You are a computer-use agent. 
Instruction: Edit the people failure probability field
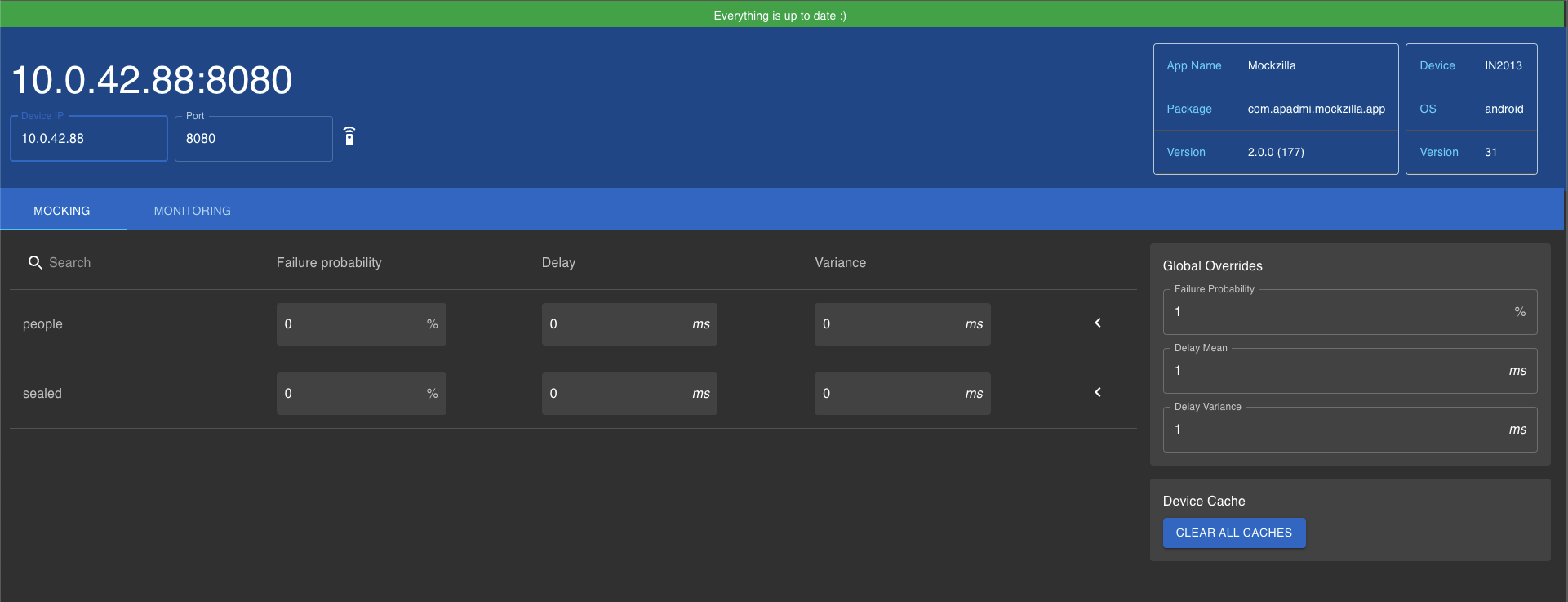click(x=351, y=324)
